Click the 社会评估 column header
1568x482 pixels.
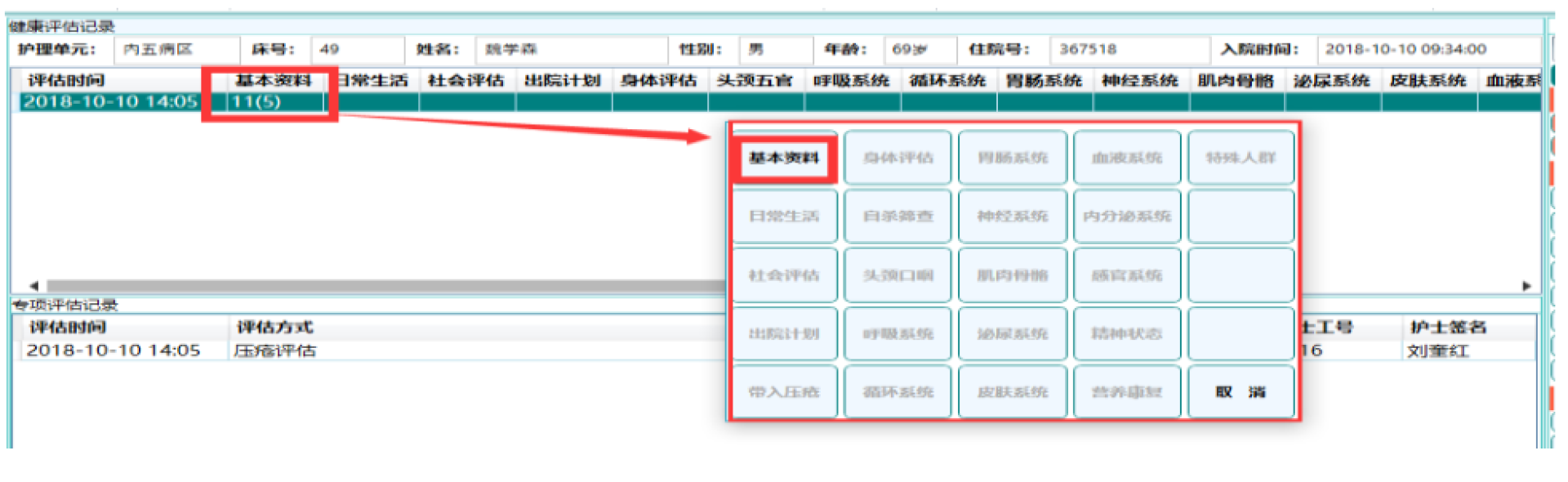pyautogui.click(x=465, y=80)
